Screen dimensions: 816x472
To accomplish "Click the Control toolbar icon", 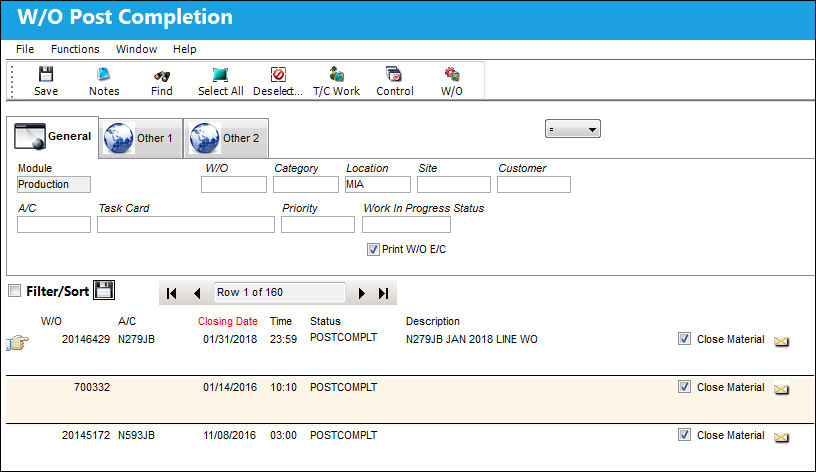I will [394, 74].
